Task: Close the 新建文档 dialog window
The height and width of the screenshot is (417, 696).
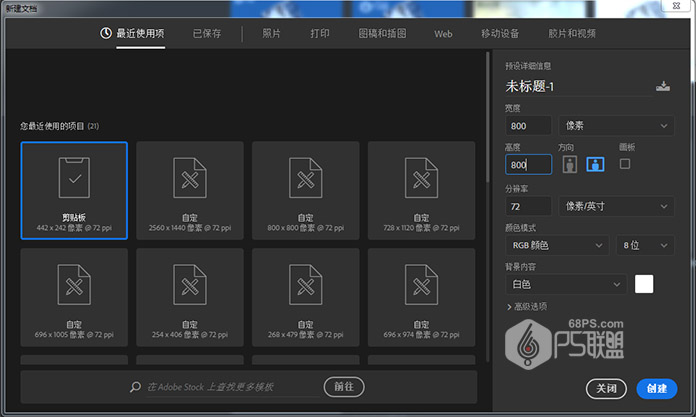Action: (676, 6)
